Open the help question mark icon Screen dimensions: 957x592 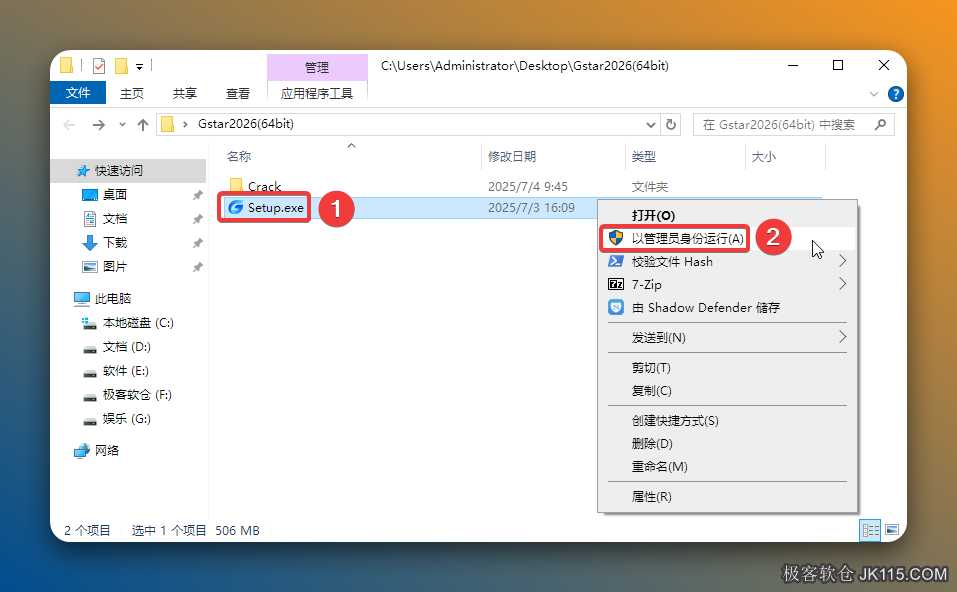tap(895, 93)
